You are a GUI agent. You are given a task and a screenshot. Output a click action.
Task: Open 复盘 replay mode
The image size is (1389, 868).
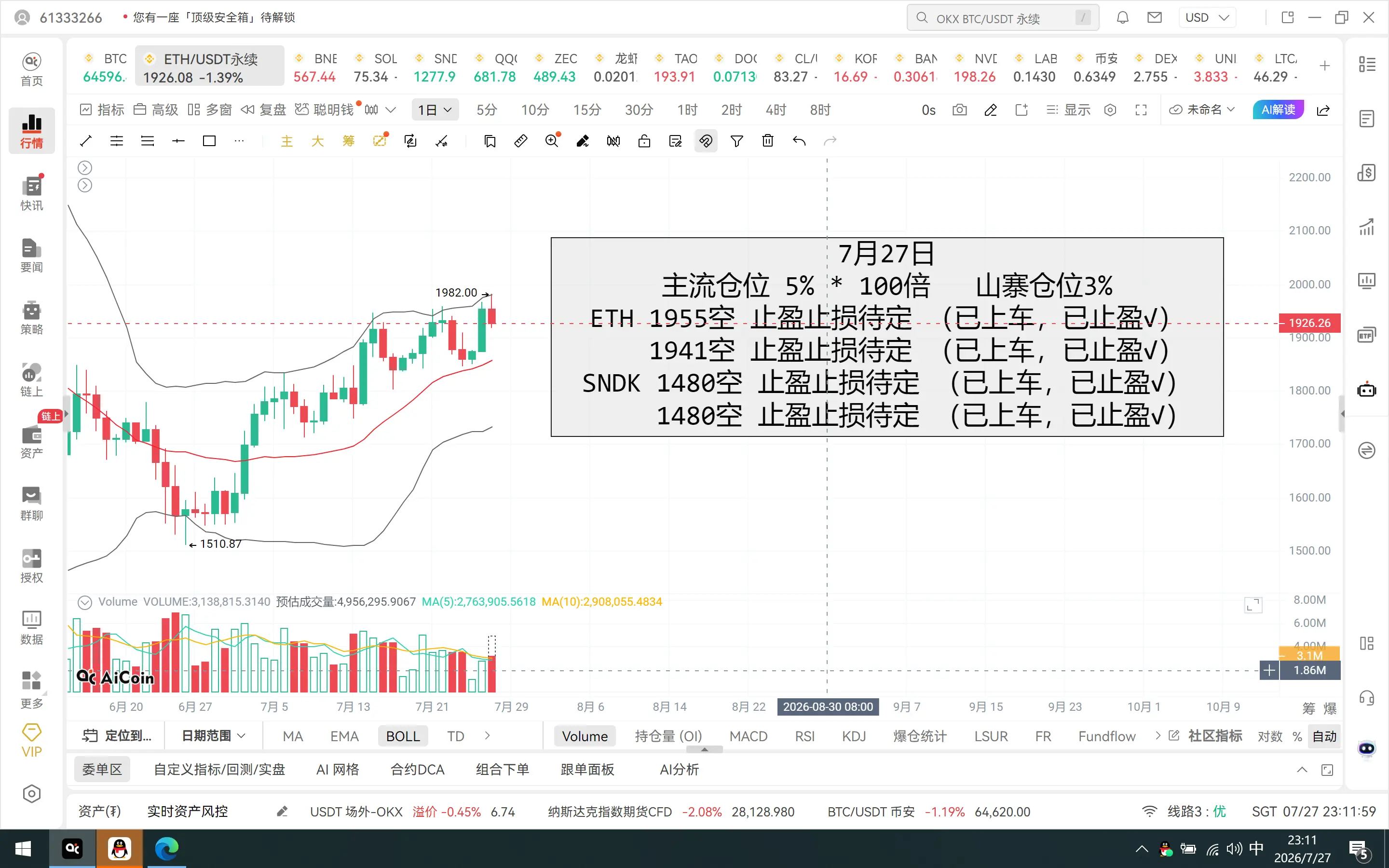coord(263,109)
